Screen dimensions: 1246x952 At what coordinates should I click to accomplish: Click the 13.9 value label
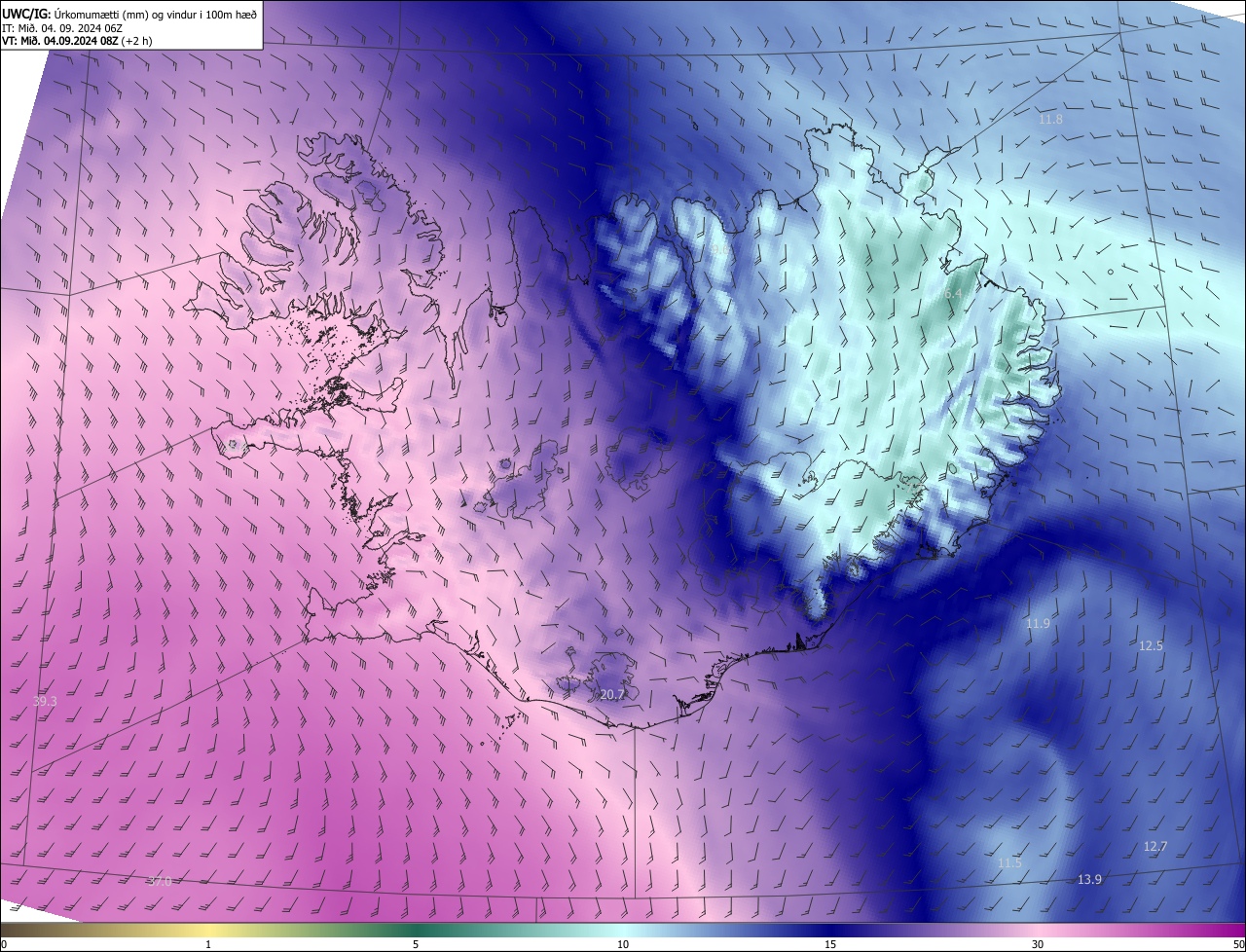(x=1089, y=879)
